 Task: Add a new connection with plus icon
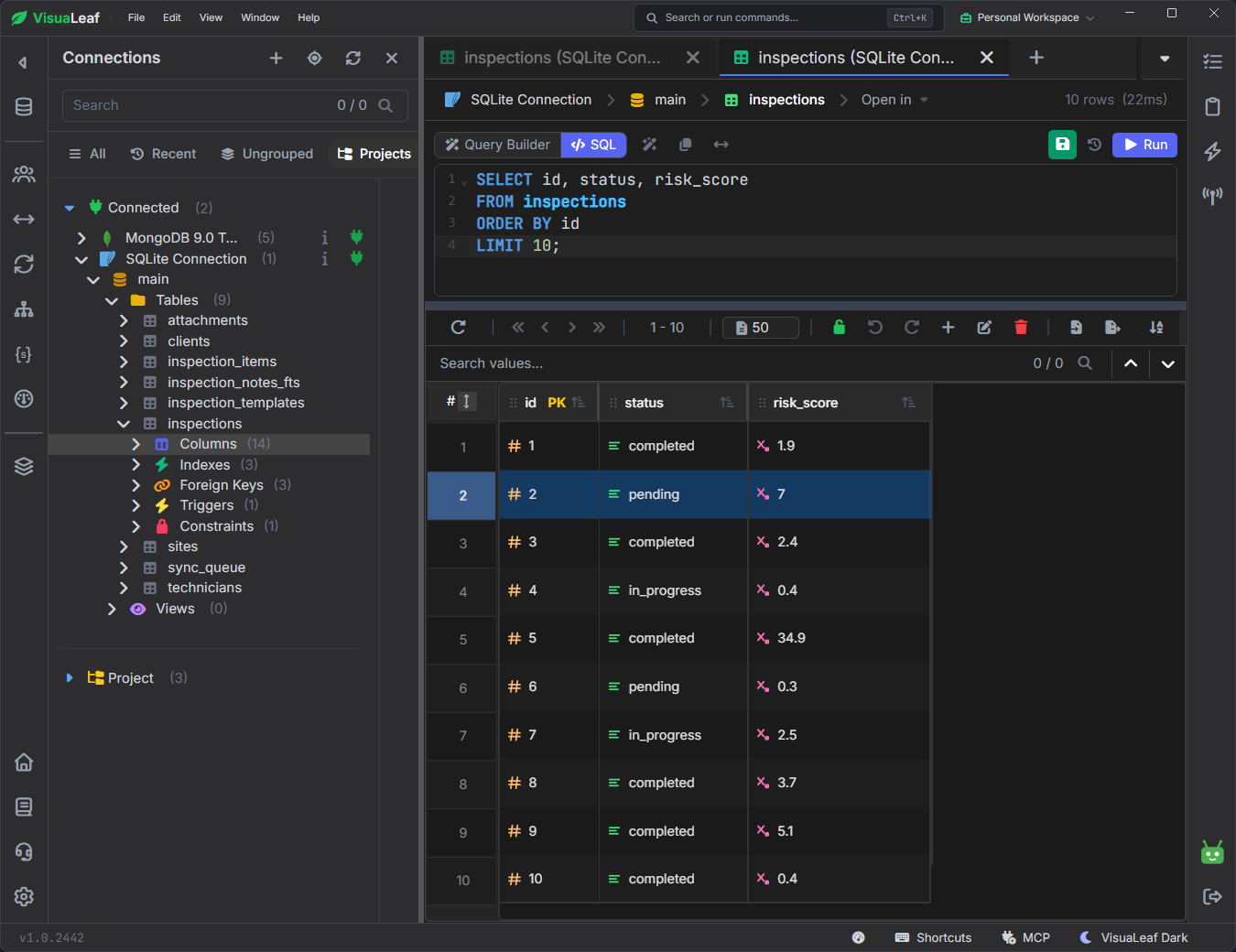coord(276,59)
